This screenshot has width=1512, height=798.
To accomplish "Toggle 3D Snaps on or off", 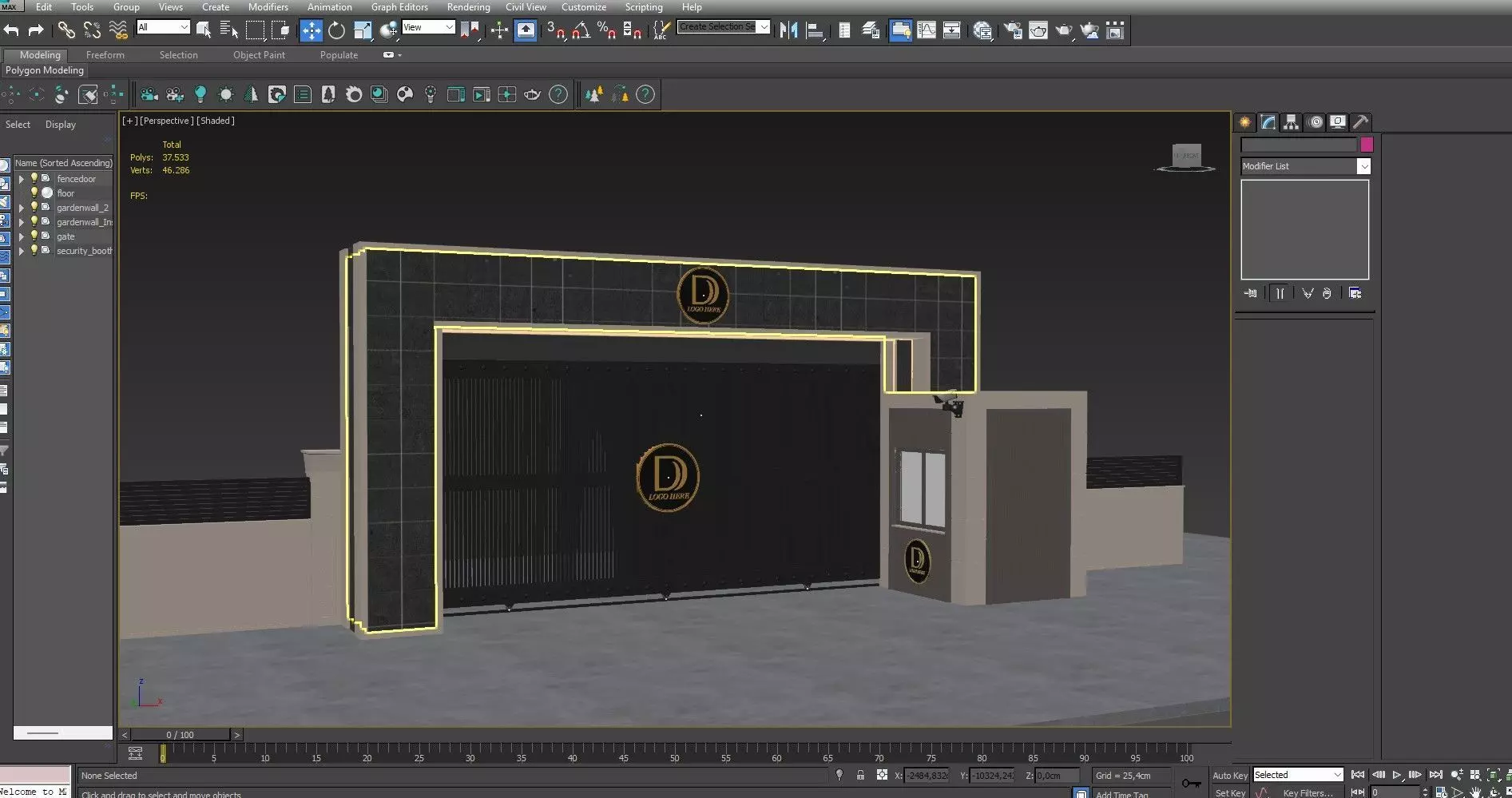I will [556, 30].
